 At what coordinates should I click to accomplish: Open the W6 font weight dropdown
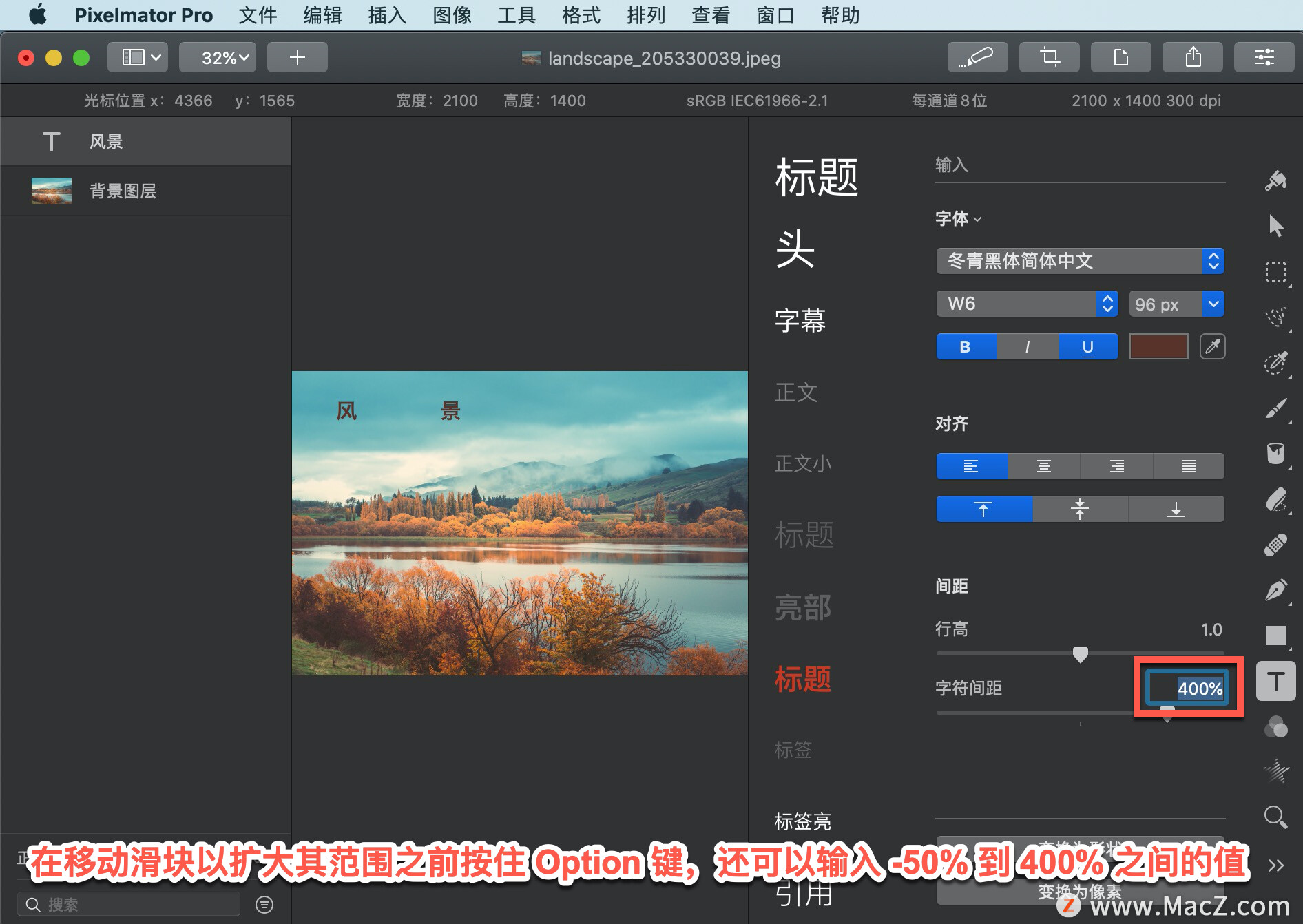coord(1027,304)
